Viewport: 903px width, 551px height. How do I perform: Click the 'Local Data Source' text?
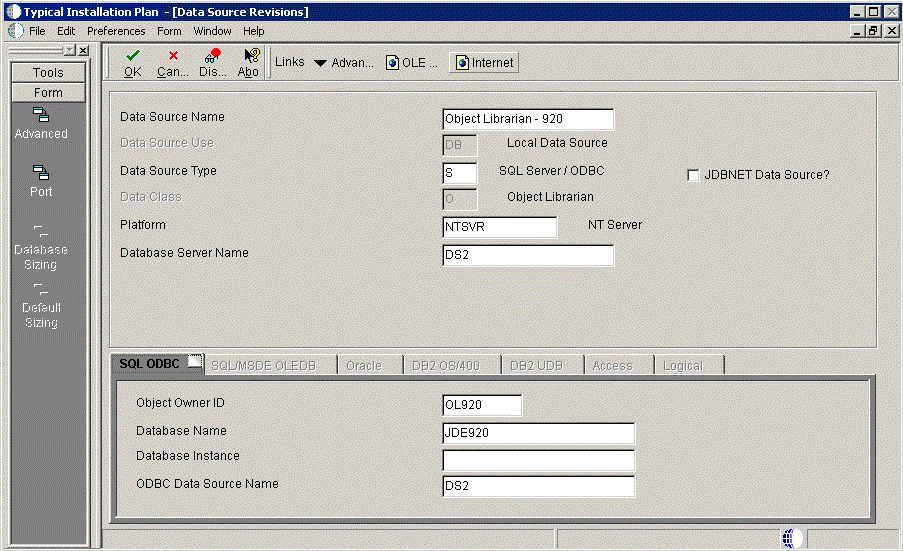(x=557, y=143)
